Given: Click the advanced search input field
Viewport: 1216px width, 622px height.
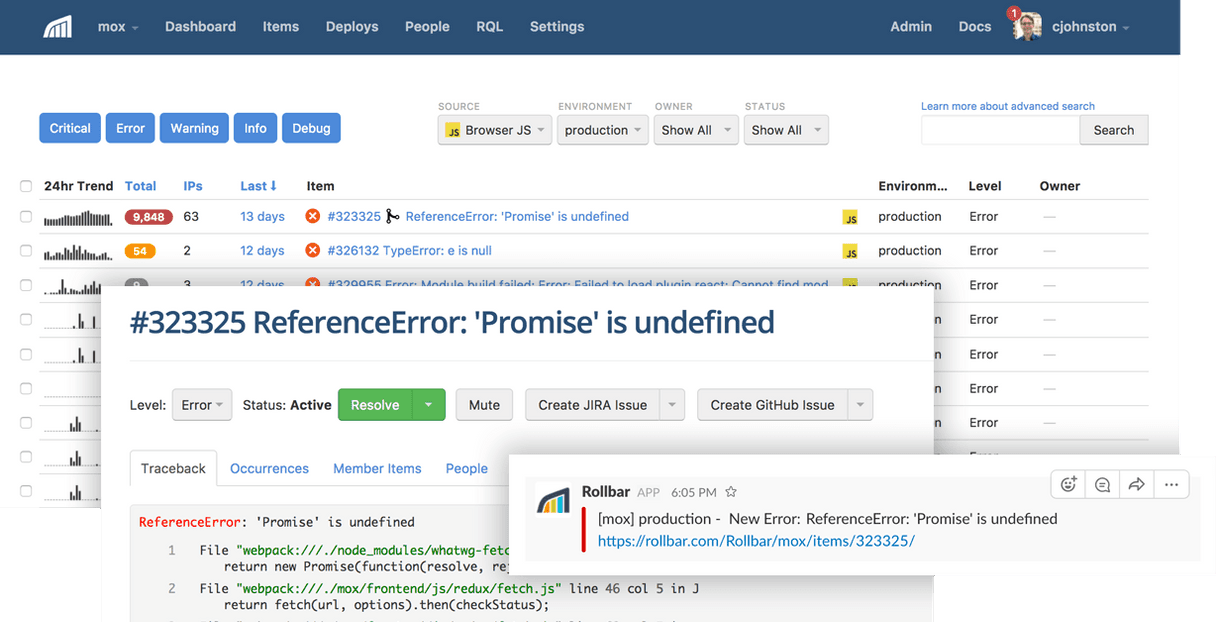Looking at the screenshot, I should 1000,129.
